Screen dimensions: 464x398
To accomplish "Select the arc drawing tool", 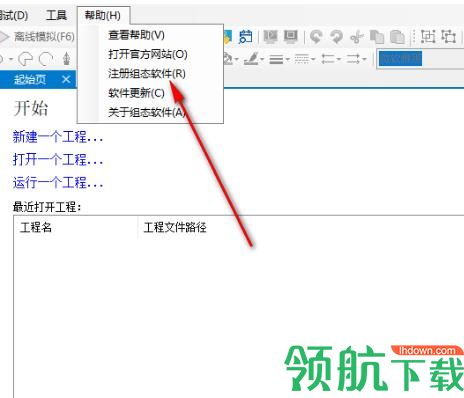I will click(46, 59).
